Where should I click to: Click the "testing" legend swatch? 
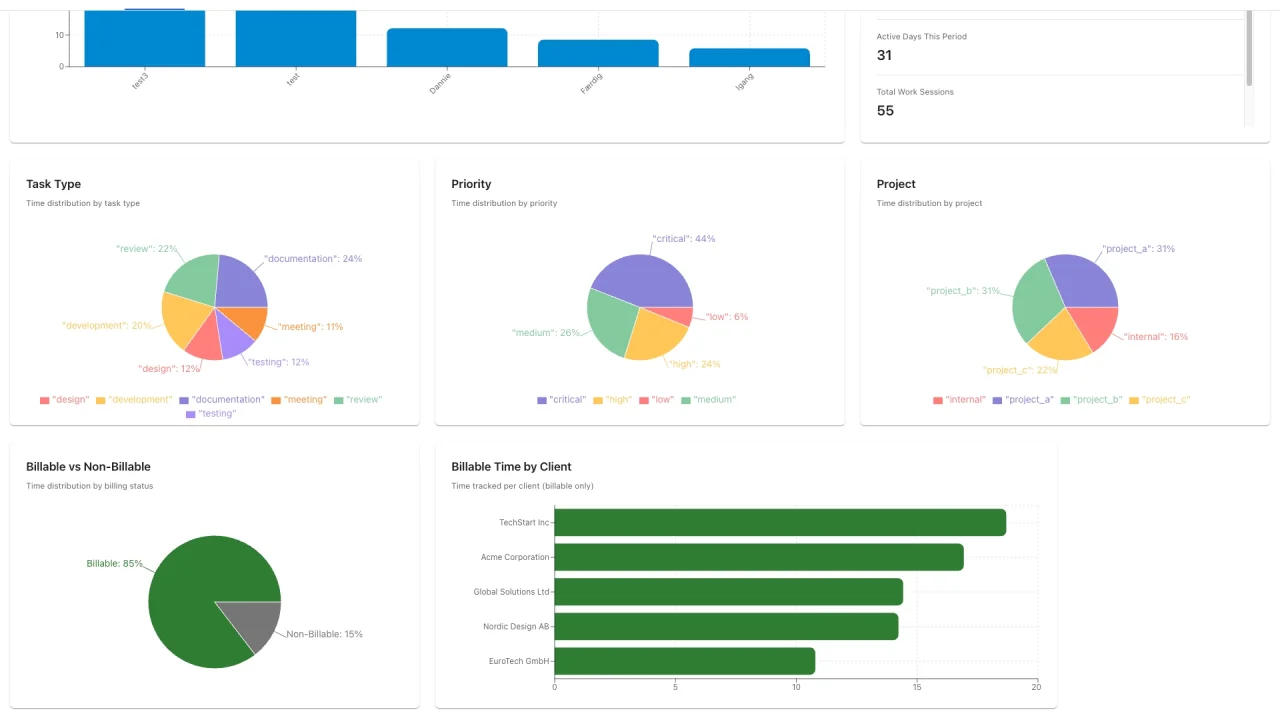pyautogui.click(x=190, y=413)
